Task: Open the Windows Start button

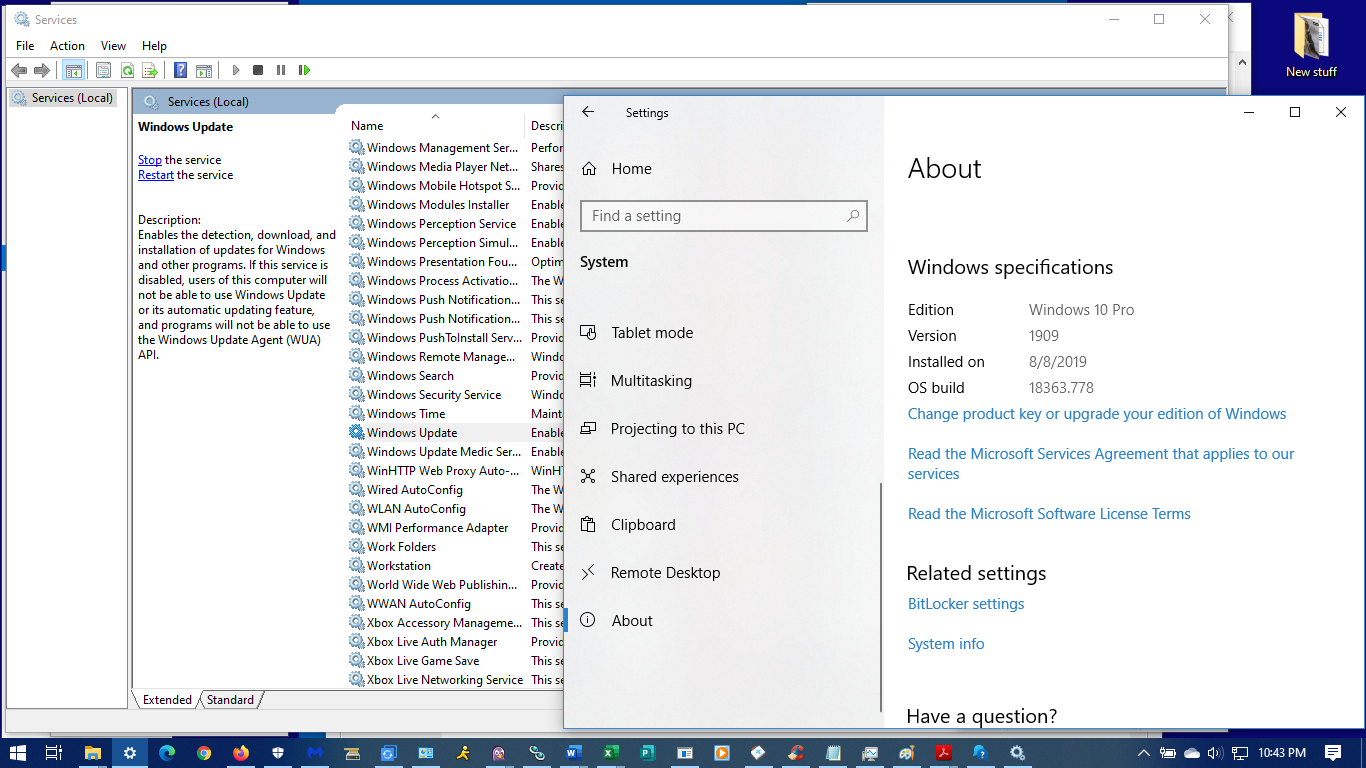Action: tap(17, 753)
